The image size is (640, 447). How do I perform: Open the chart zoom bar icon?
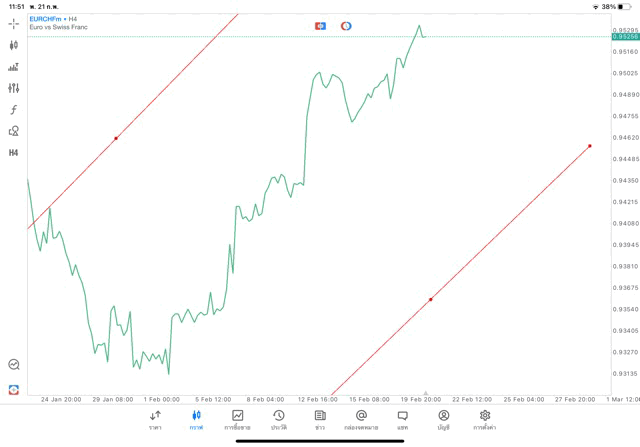(x=14, y=67)
